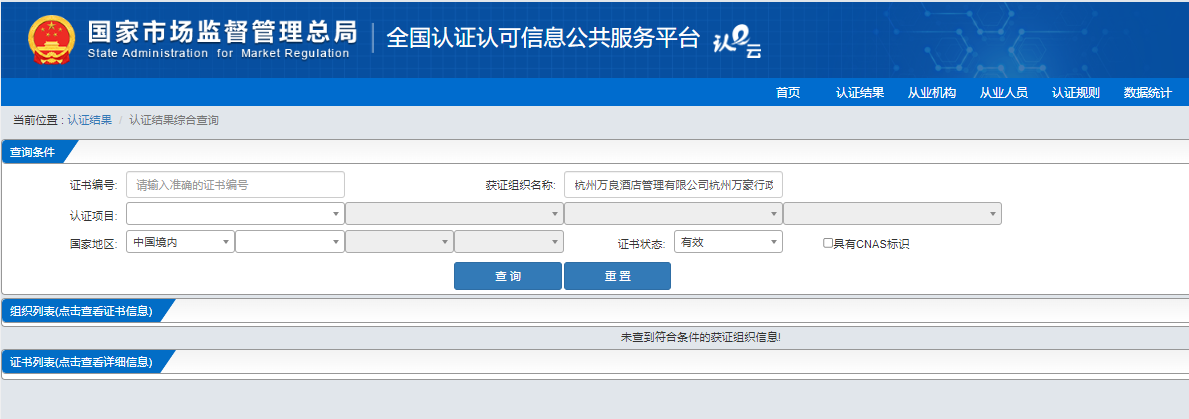
Task: Open the 认证结果 navigation menu
Action: point(860,92)
